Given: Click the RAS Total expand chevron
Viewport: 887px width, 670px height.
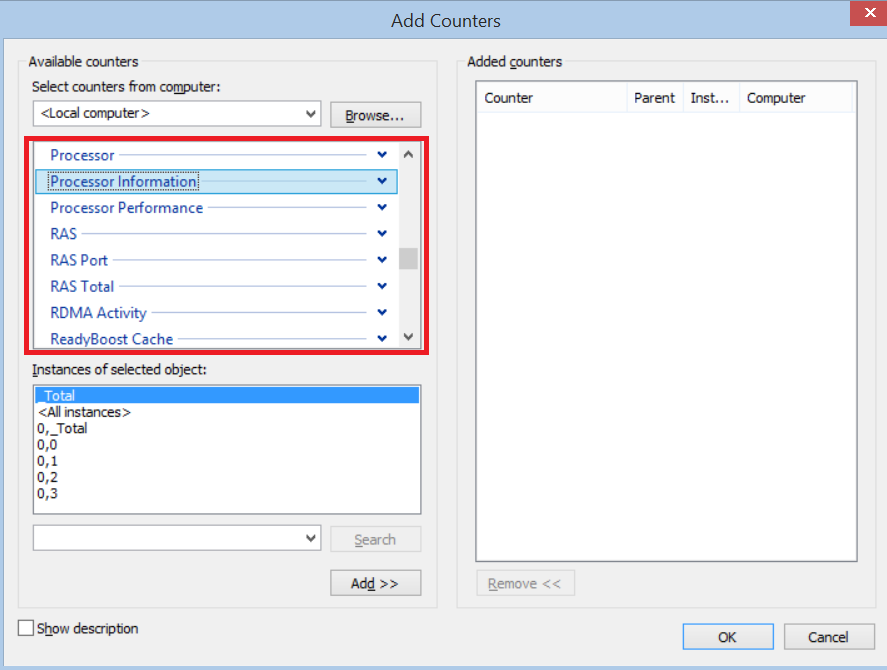Looking at the screenshot, I should pos(382,286).
